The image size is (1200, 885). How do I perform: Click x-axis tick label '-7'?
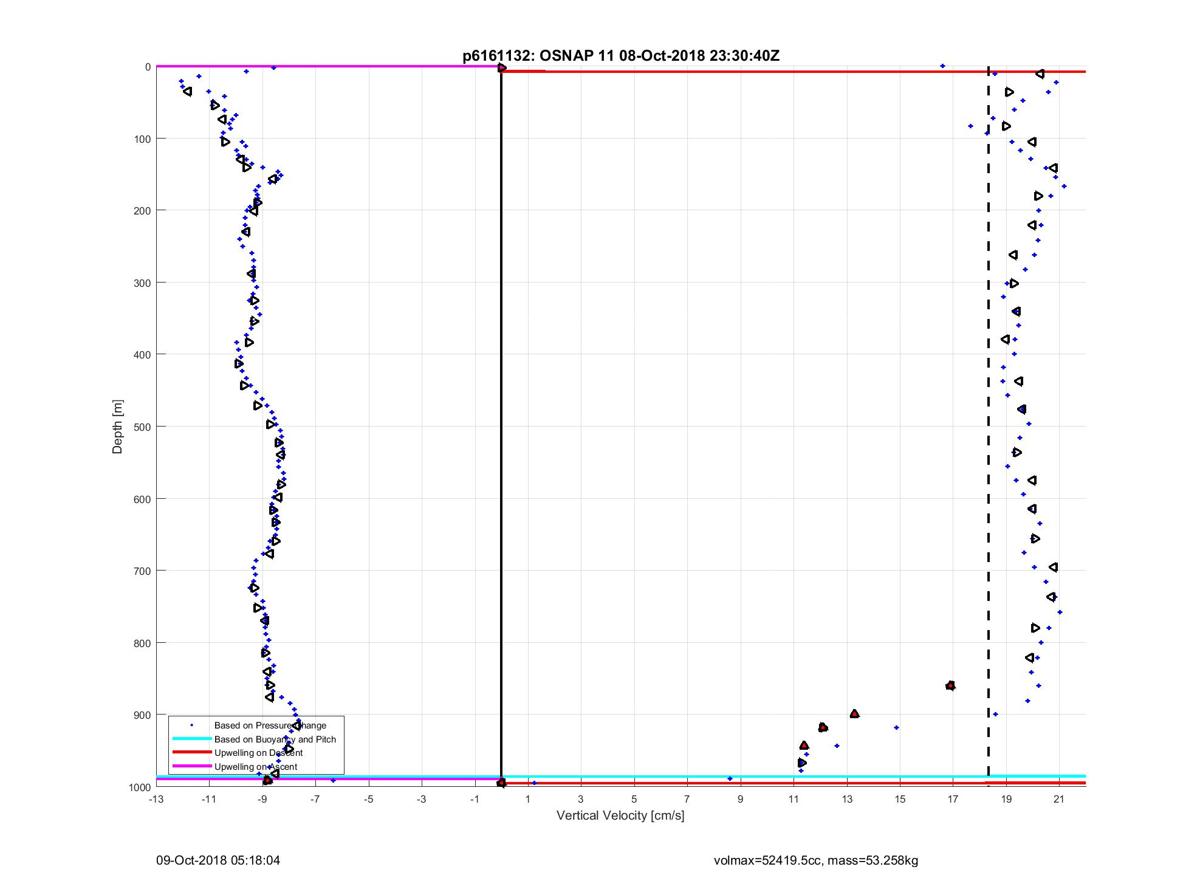[x=315, y=799]
